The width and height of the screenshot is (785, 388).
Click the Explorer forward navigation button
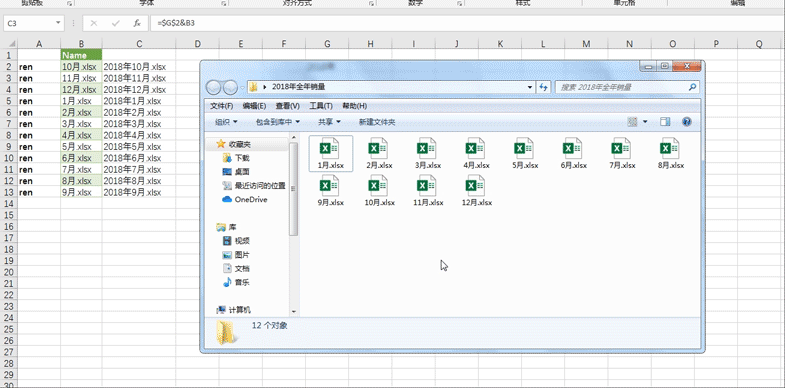[x=230, y=87]
